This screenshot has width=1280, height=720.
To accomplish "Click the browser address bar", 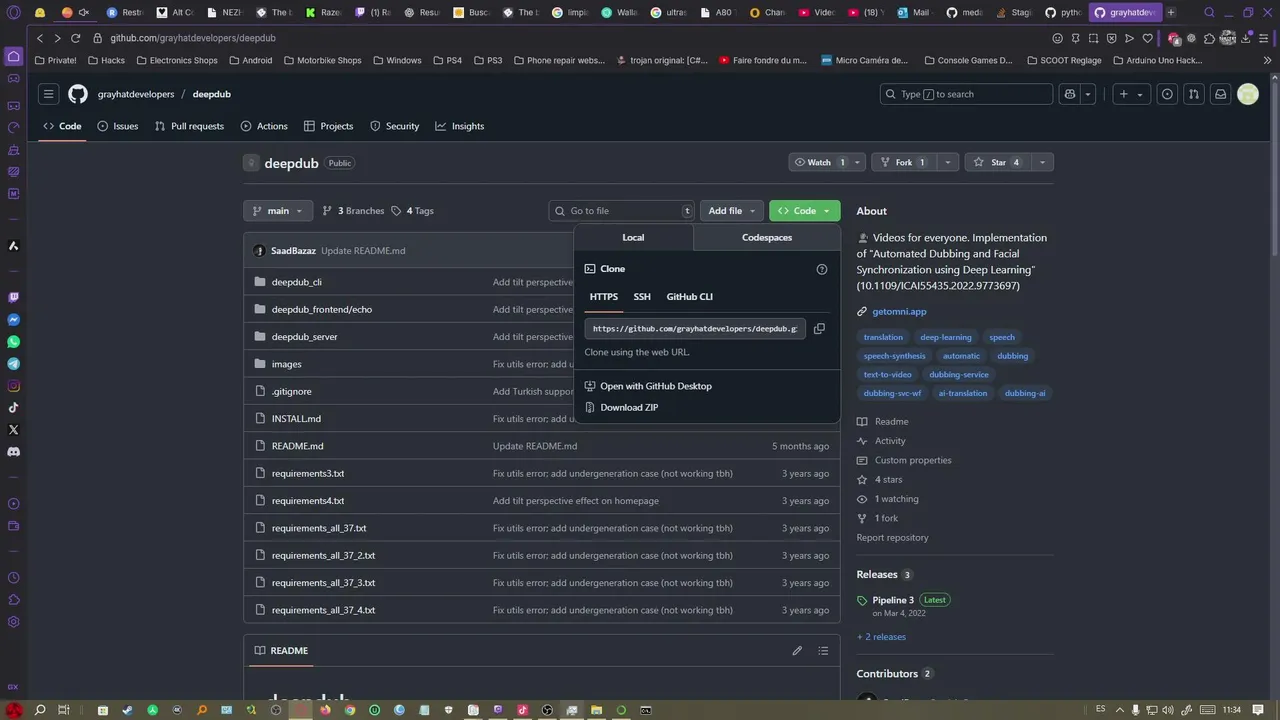I will (570, 38).
